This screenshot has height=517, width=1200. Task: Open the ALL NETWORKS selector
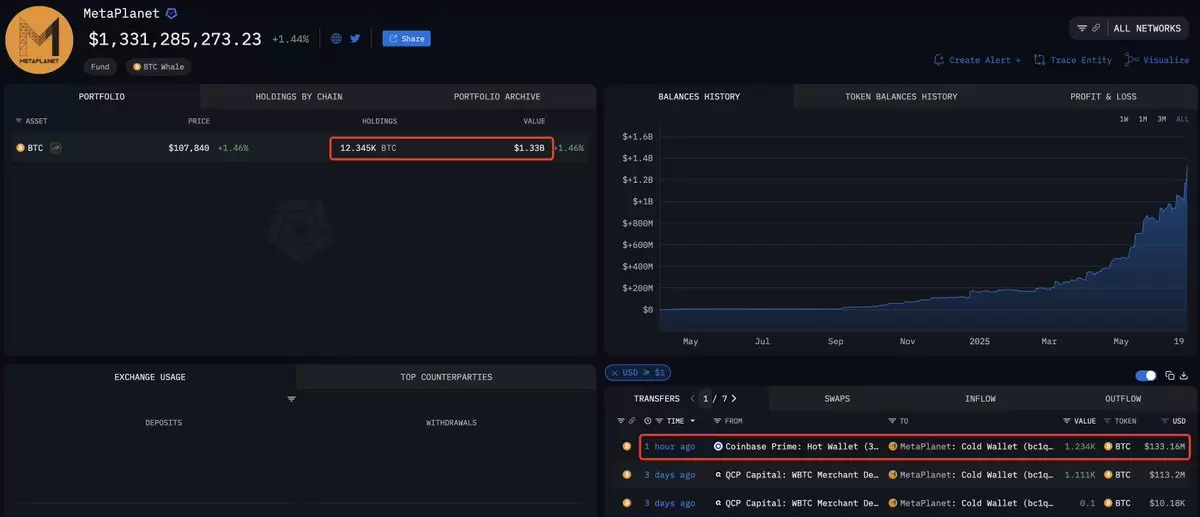1146,28
